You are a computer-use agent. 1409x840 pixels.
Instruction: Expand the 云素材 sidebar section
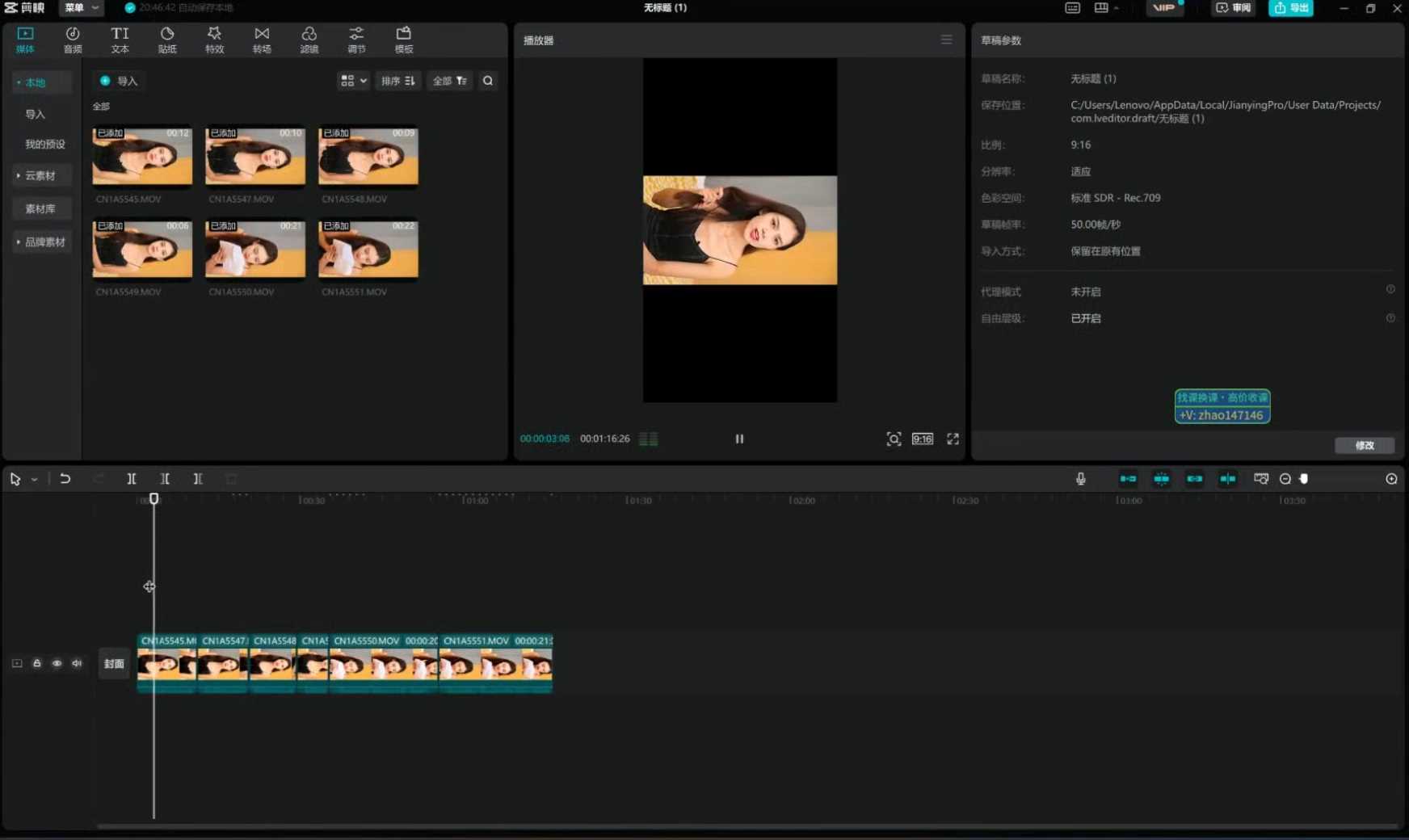40,175
